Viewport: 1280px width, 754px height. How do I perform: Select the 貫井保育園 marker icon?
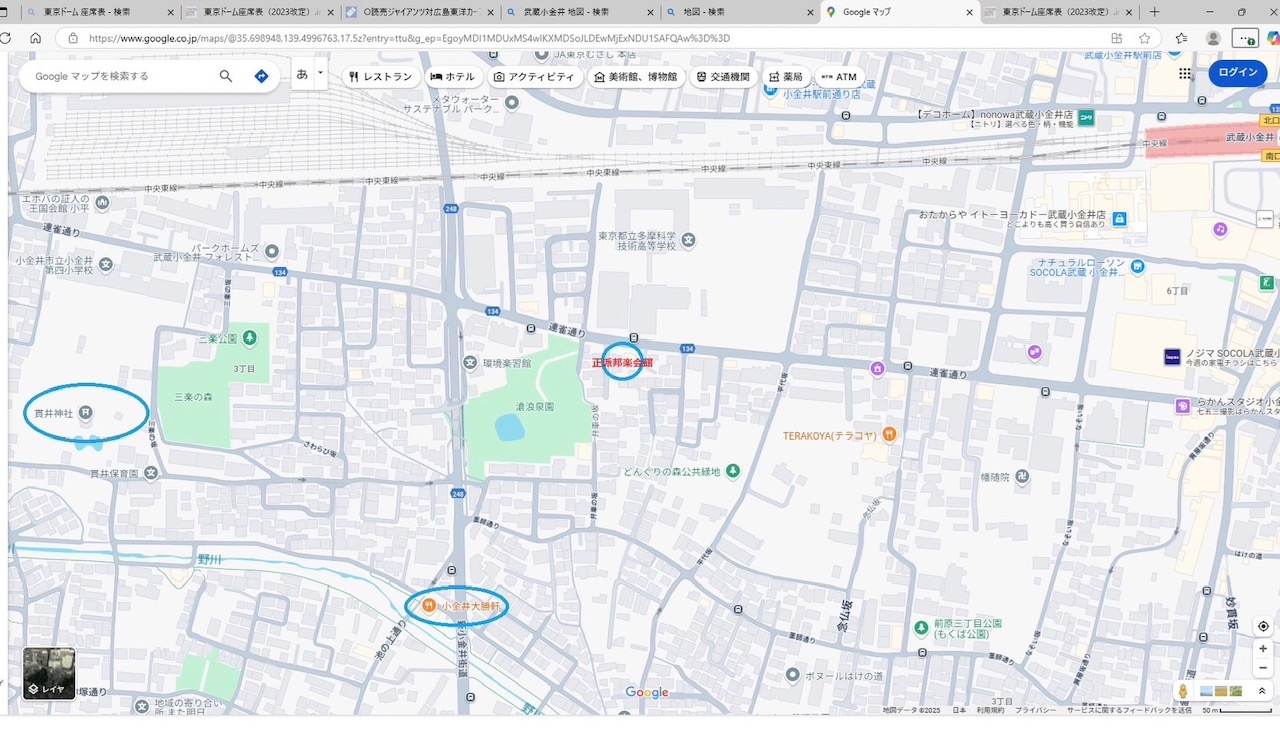coord(150,473)
